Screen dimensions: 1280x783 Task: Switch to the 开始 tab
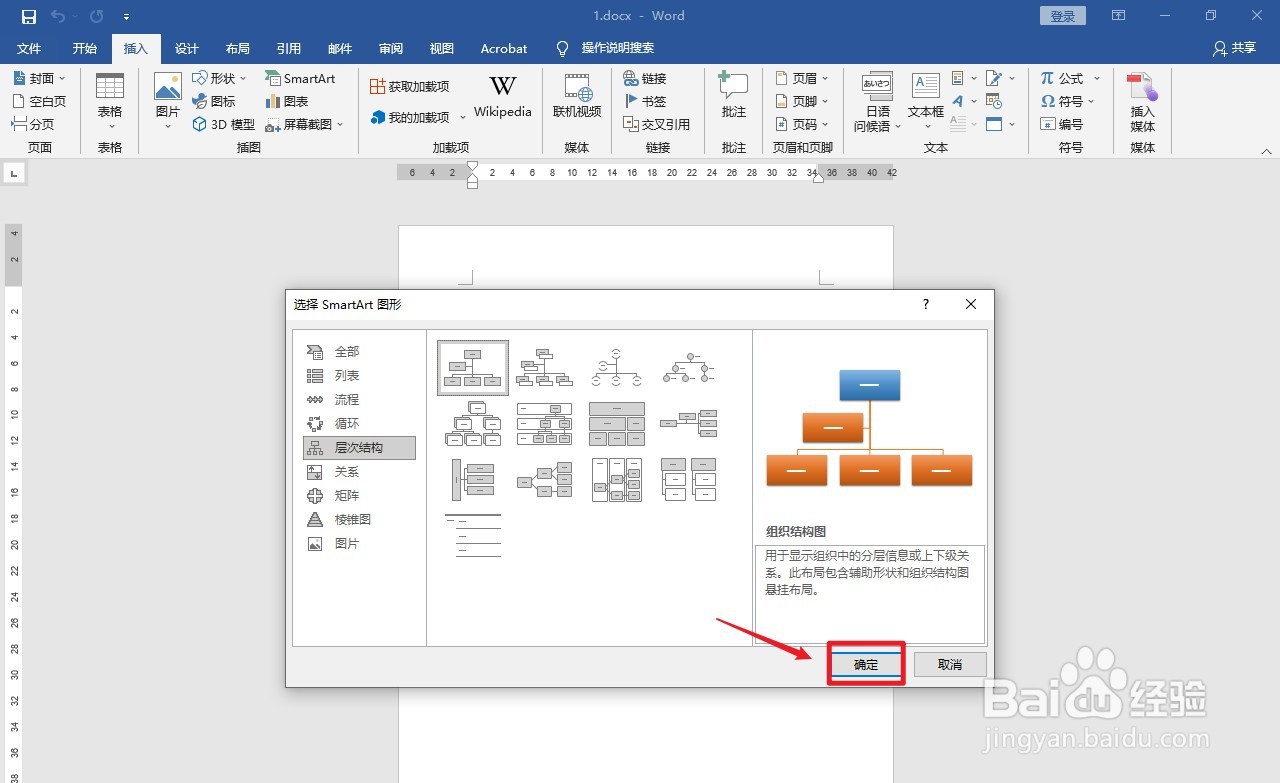85,48
